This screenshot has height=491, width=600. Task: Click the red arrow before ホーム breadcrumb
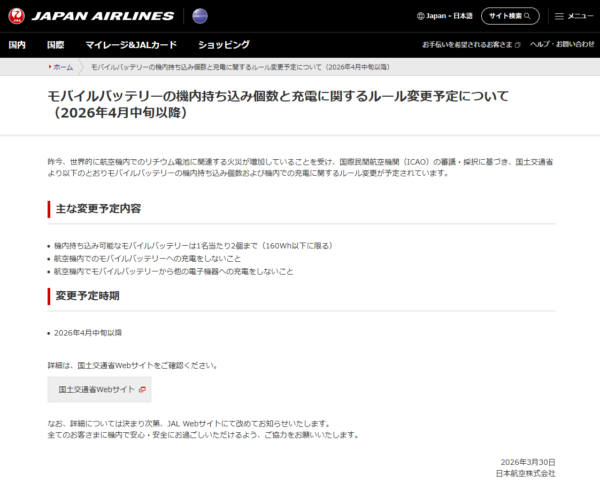[50, 66]
